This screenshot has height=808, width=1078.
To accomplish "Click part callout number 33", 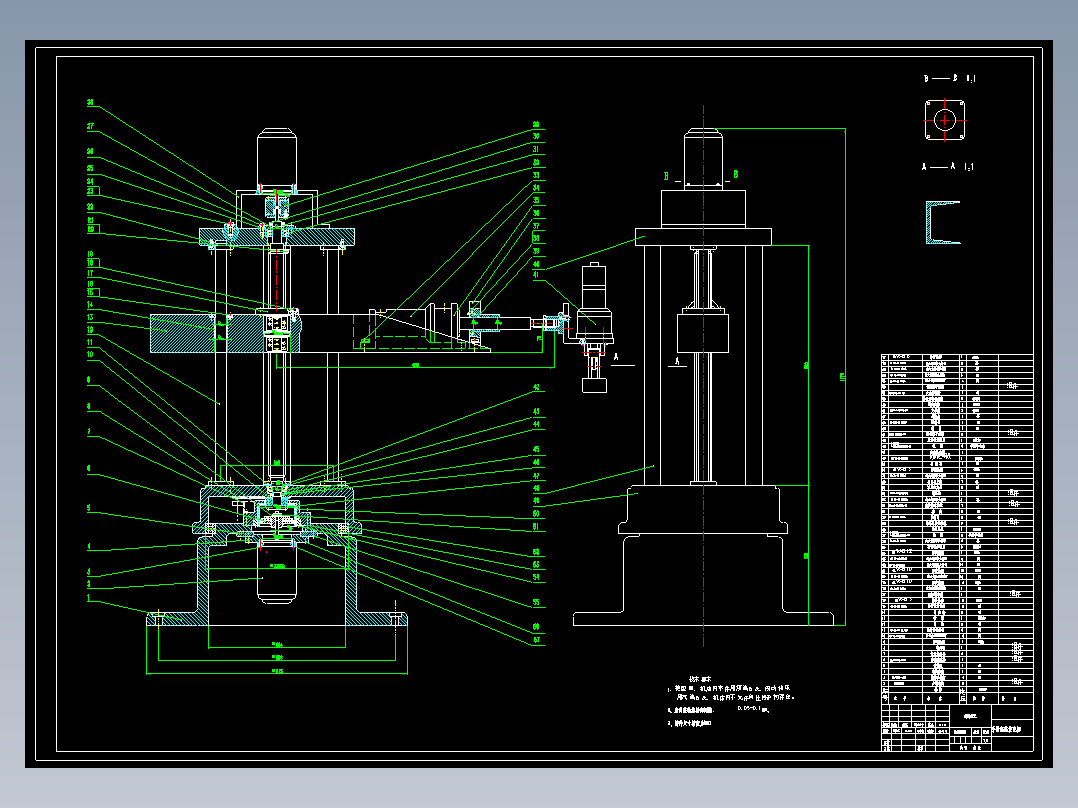I will [536, 175].
